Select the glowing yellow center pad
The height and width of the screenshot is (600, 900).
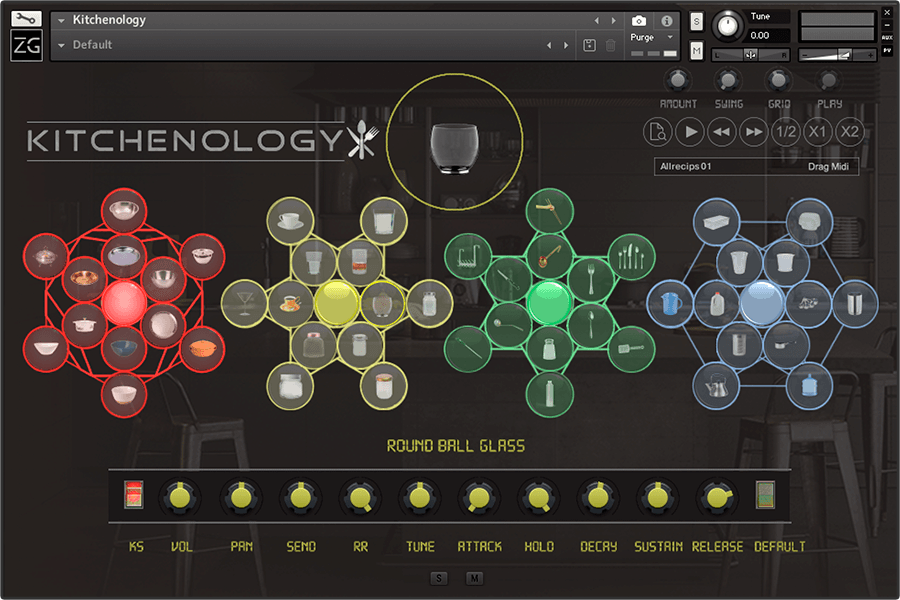pyautogui.click(x=337, y=303)
